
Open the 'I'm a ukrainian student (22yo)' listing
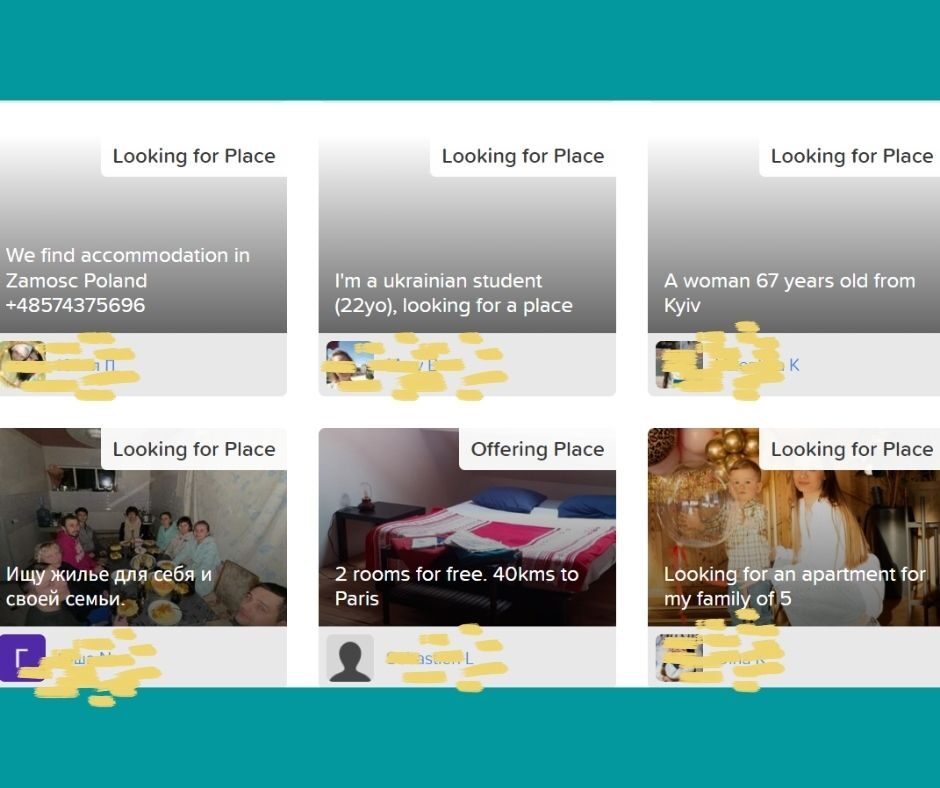[453, 293]
